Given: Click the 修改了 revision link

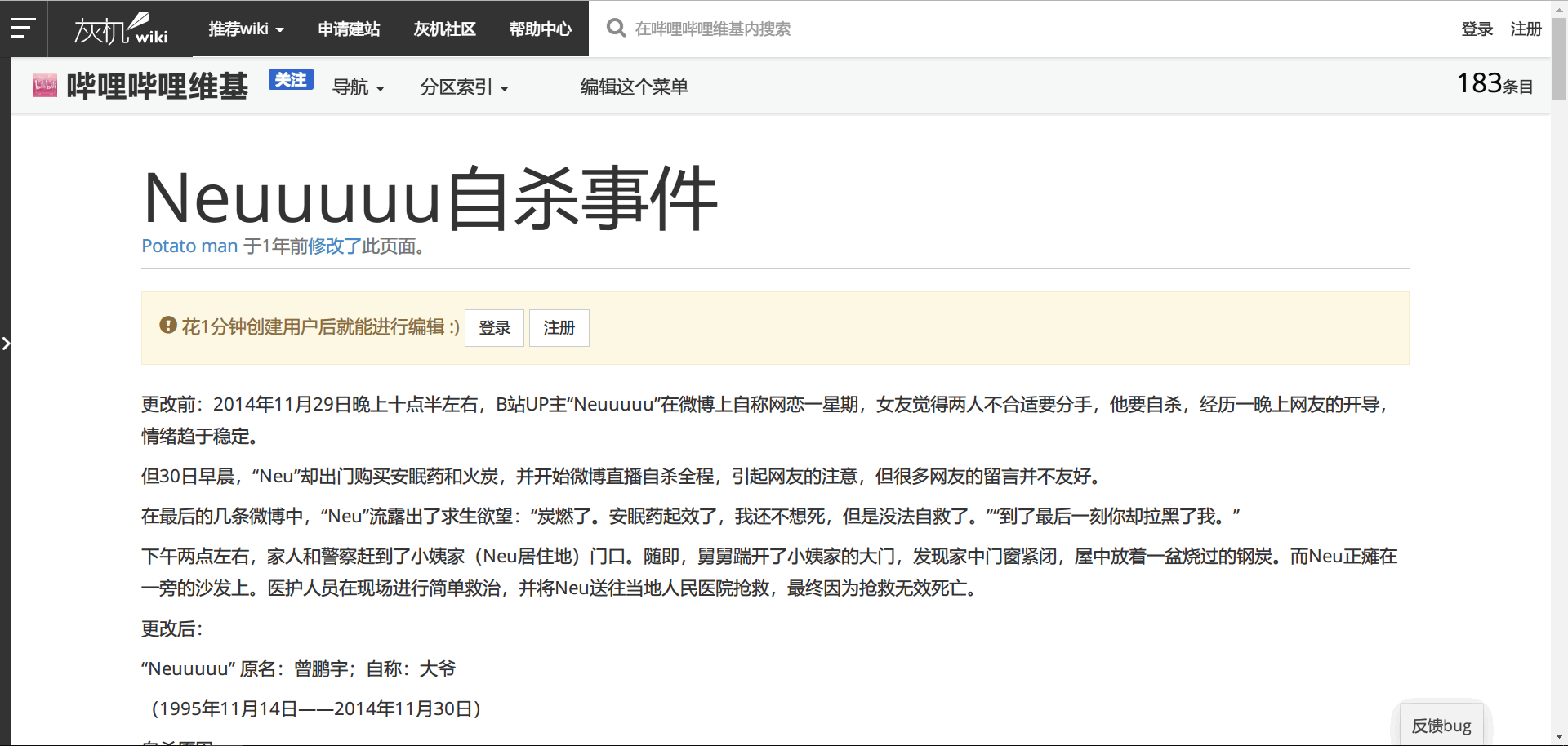Looking at the screenshot, I should (334, 246).
